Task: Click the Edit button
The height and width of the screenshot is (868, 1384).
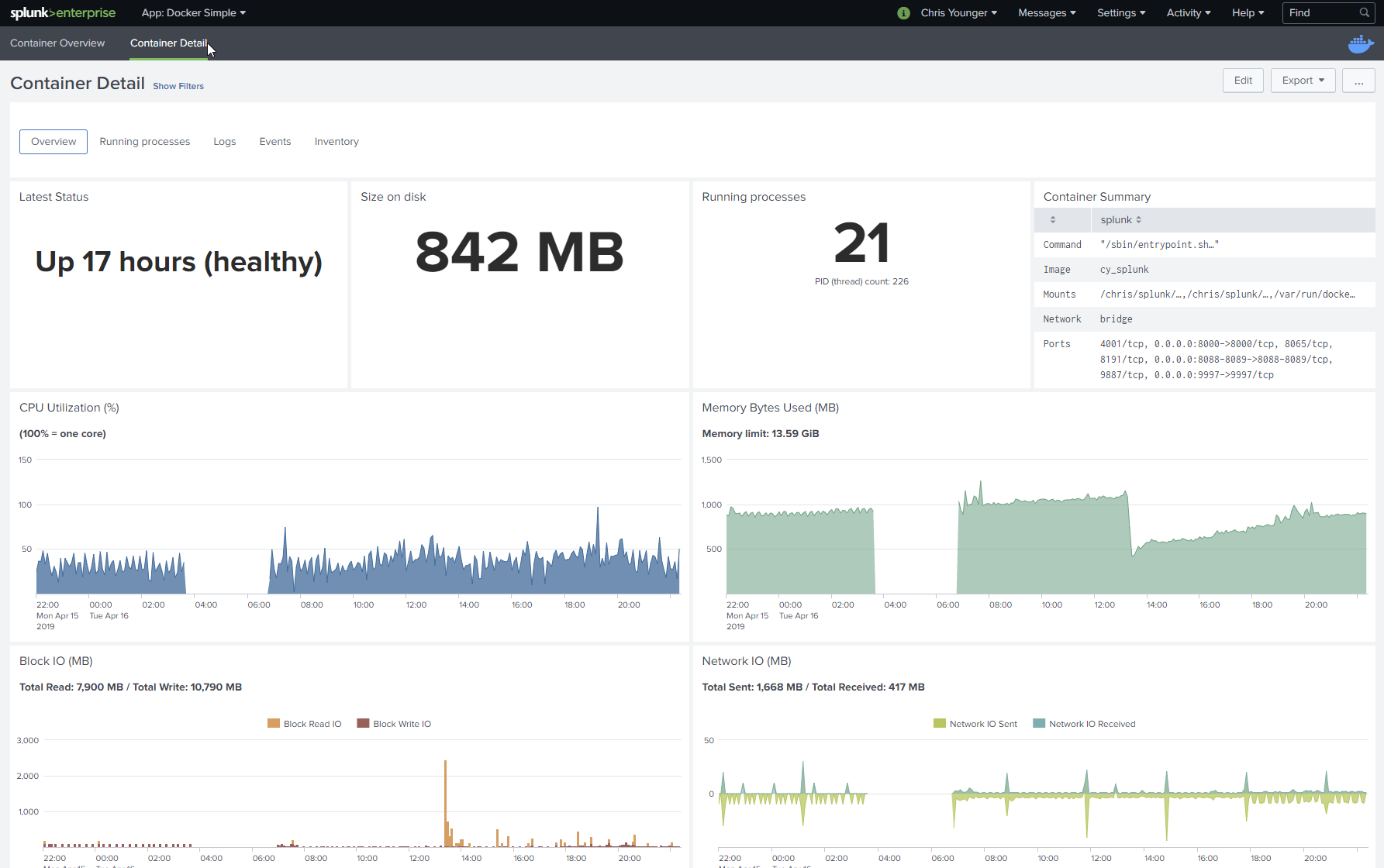Action: tap(1243, 81)
